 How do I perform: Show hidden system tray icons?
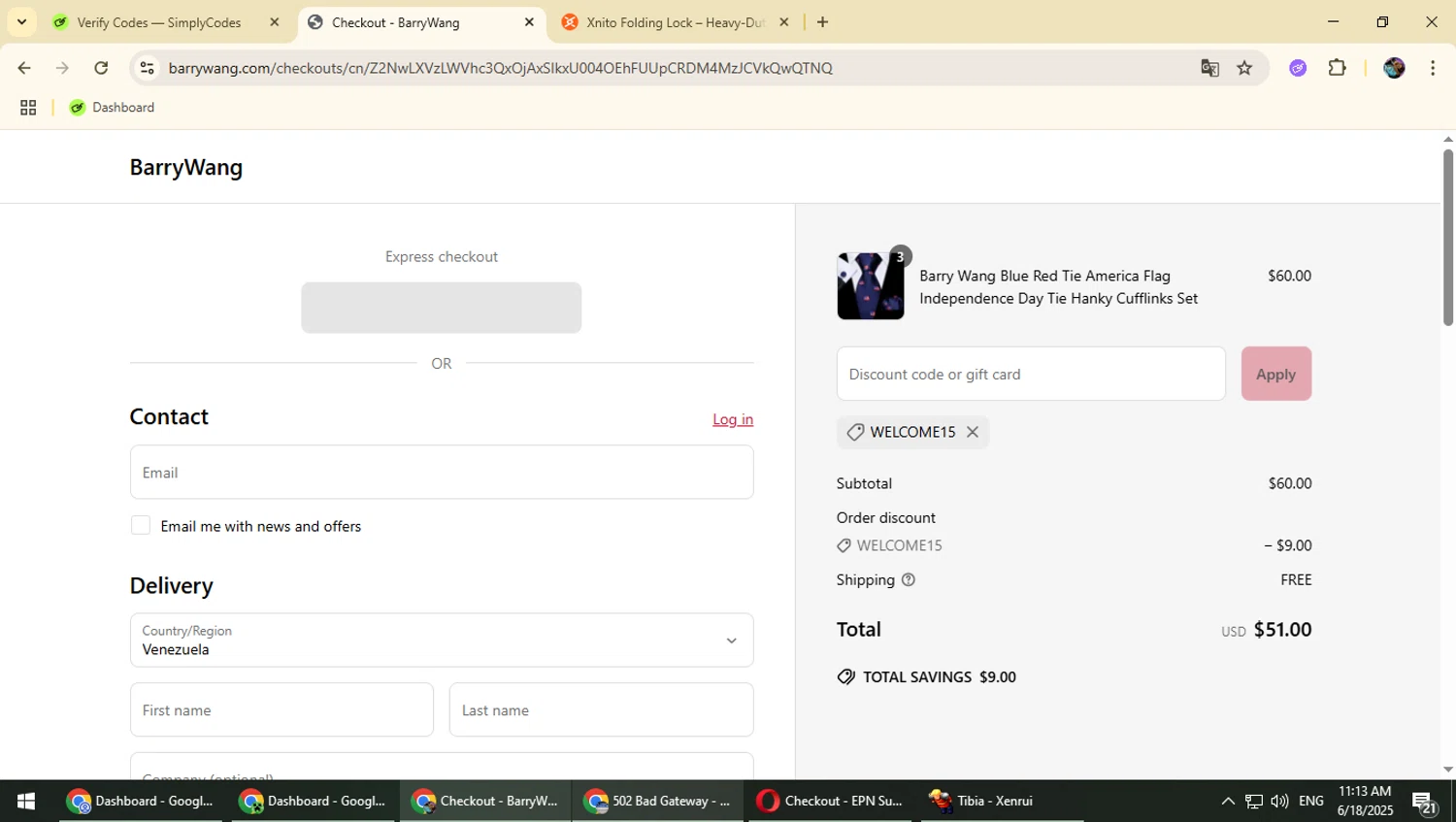click(1228, 801)
